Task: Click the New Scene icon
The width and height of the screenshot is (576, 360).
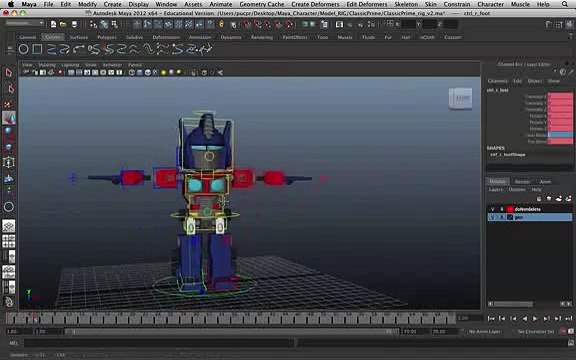Action: [54, 25]
